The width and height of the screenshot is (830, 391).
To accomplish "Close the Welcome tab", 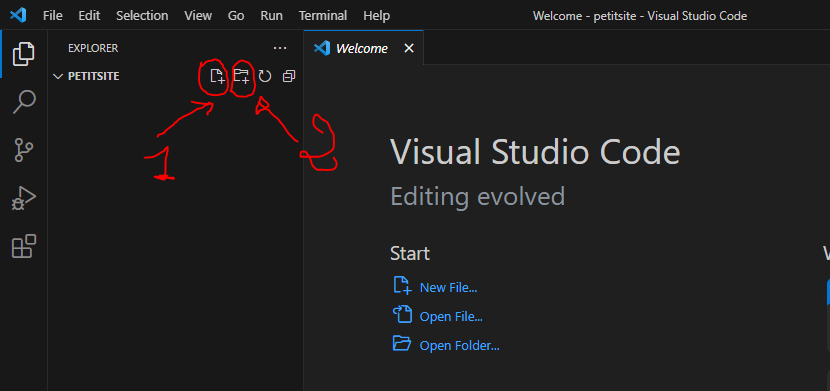I will click(409, 48).
